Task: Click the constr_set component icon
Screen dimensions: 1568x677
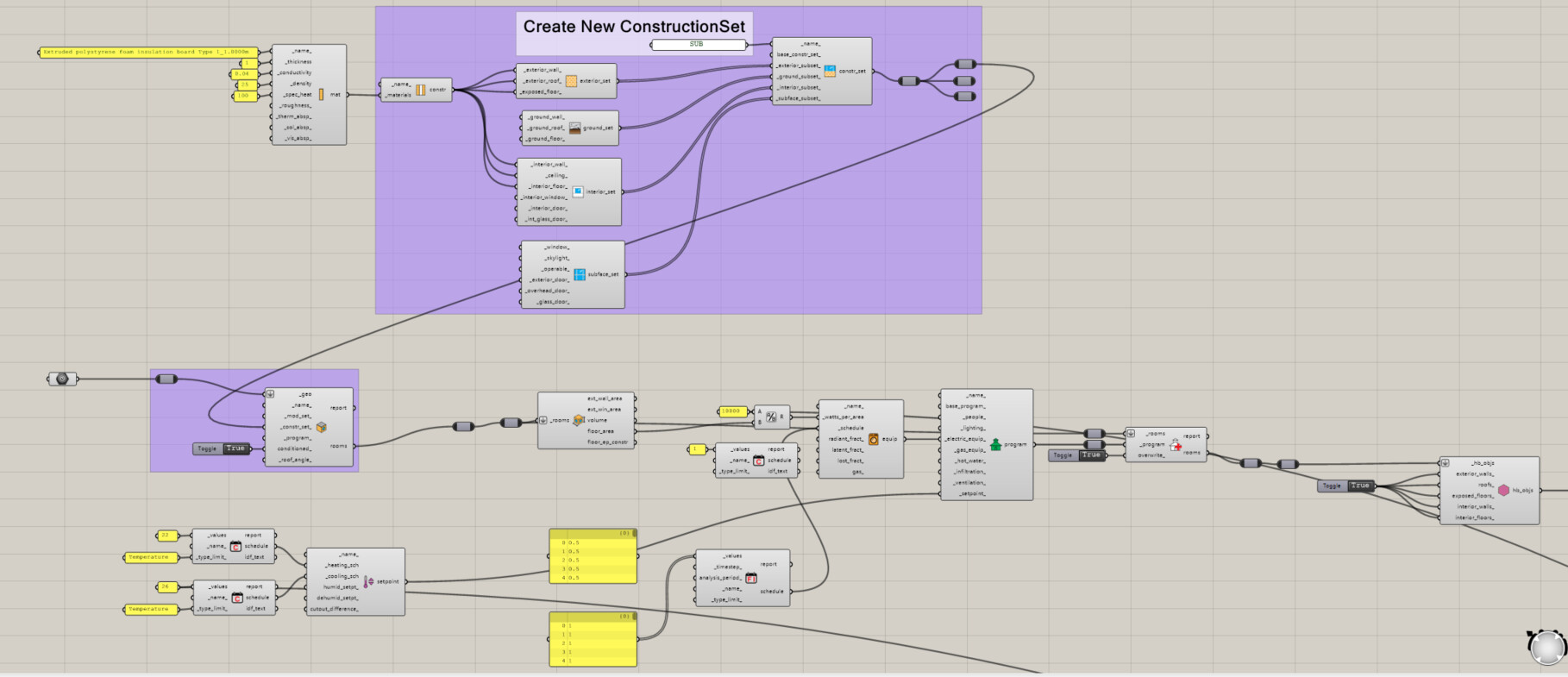Action: 830,72
